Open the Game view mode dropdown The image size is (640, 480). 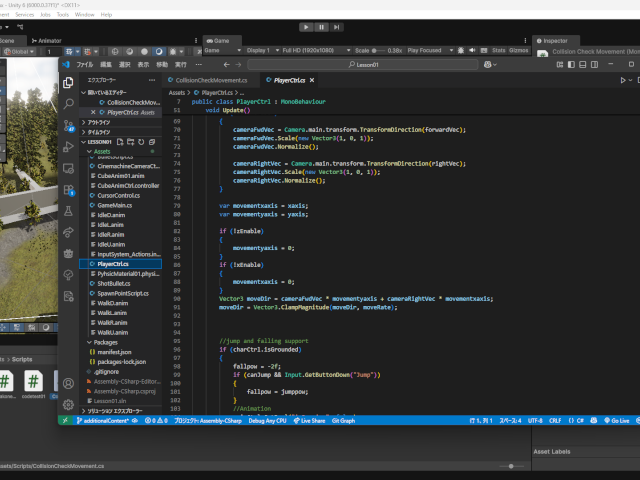222,50
